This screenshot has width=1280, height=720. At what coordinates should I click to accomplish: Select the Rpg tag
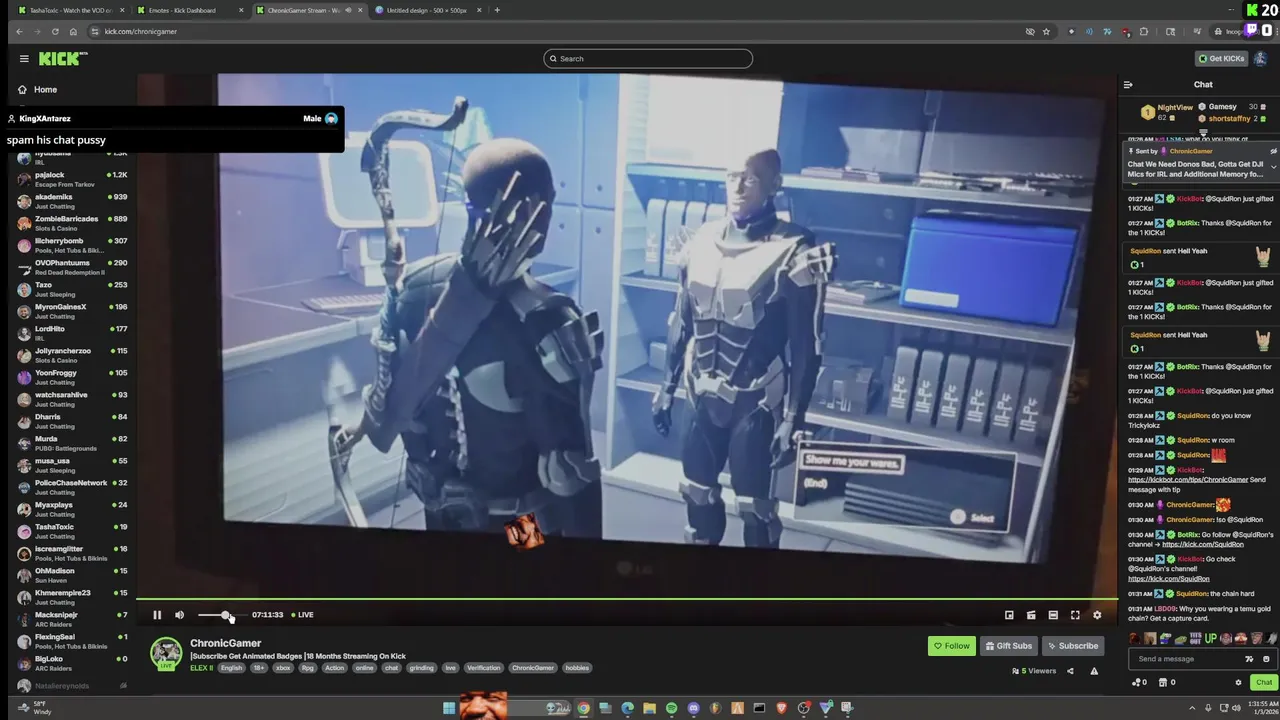[x=308, y=668]
